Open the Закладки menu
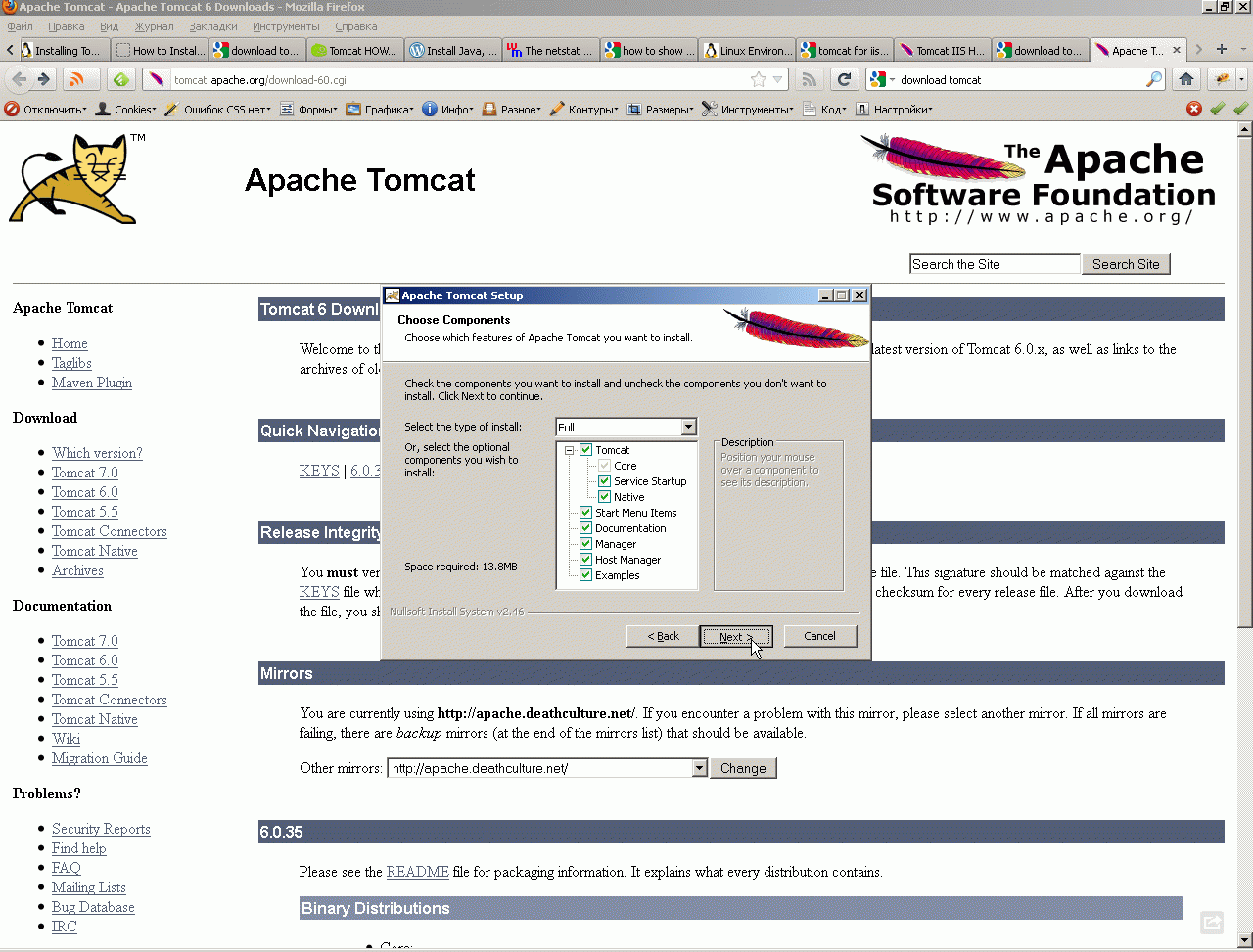Viewport: 1253px width, 952px height. [212, 26]
